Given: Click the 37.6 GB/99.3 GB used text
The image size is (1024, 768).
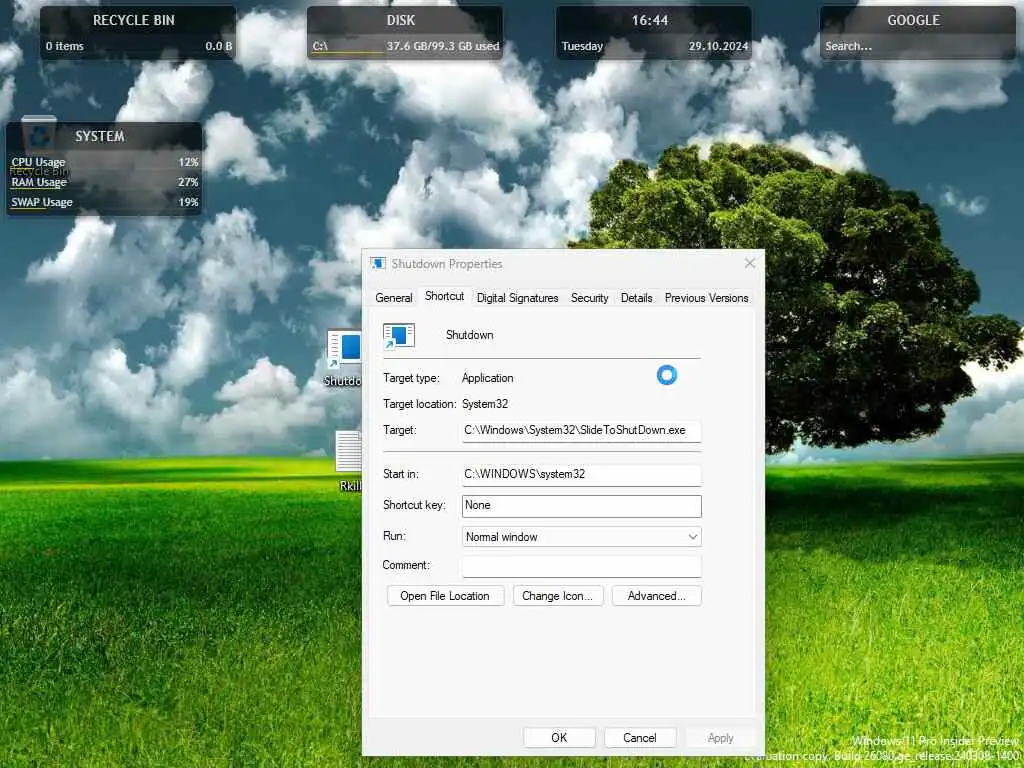Looking at the screenshot, I should (443, 46).
